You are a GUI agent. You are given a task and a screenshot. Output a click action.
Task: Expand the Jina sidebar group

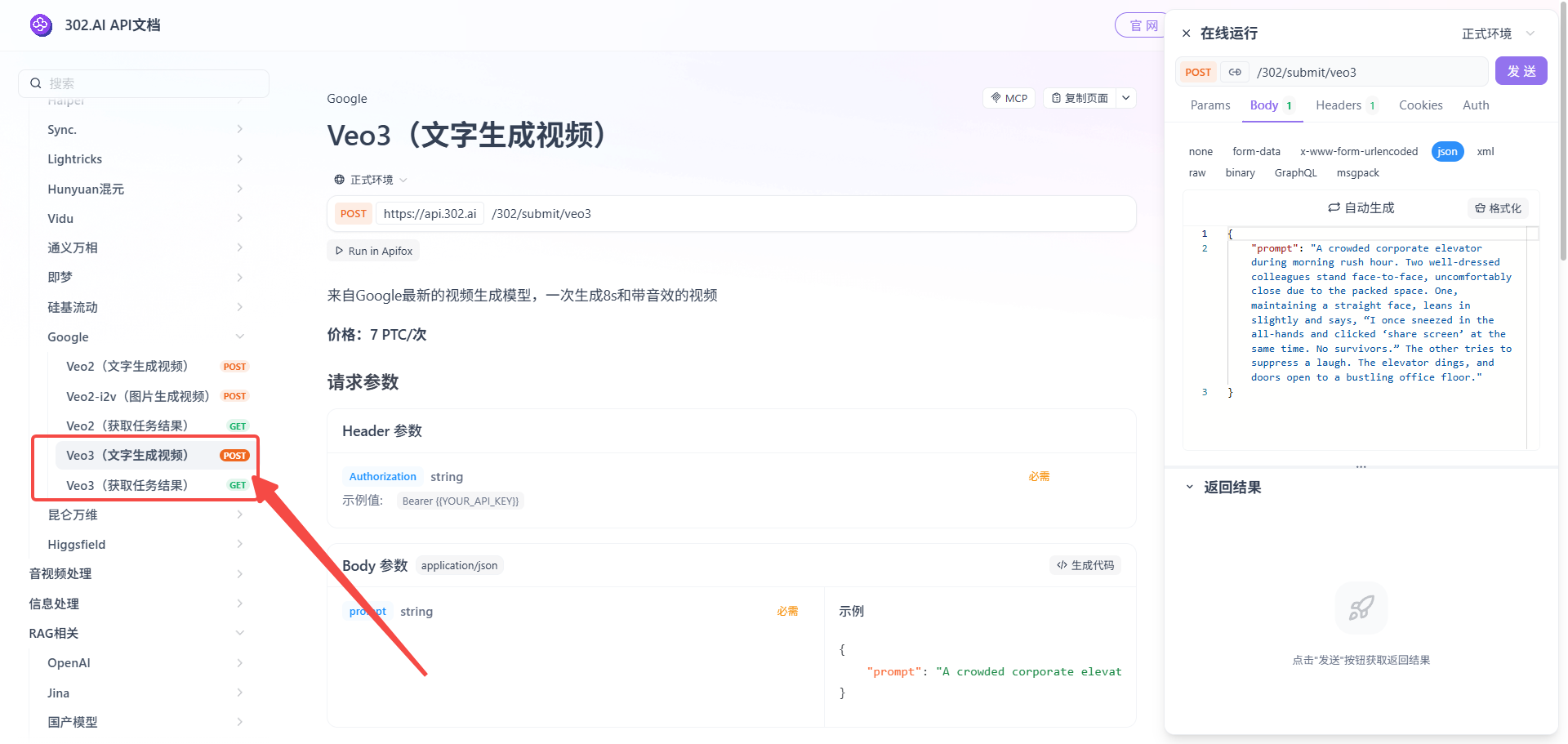coord(146,693)
